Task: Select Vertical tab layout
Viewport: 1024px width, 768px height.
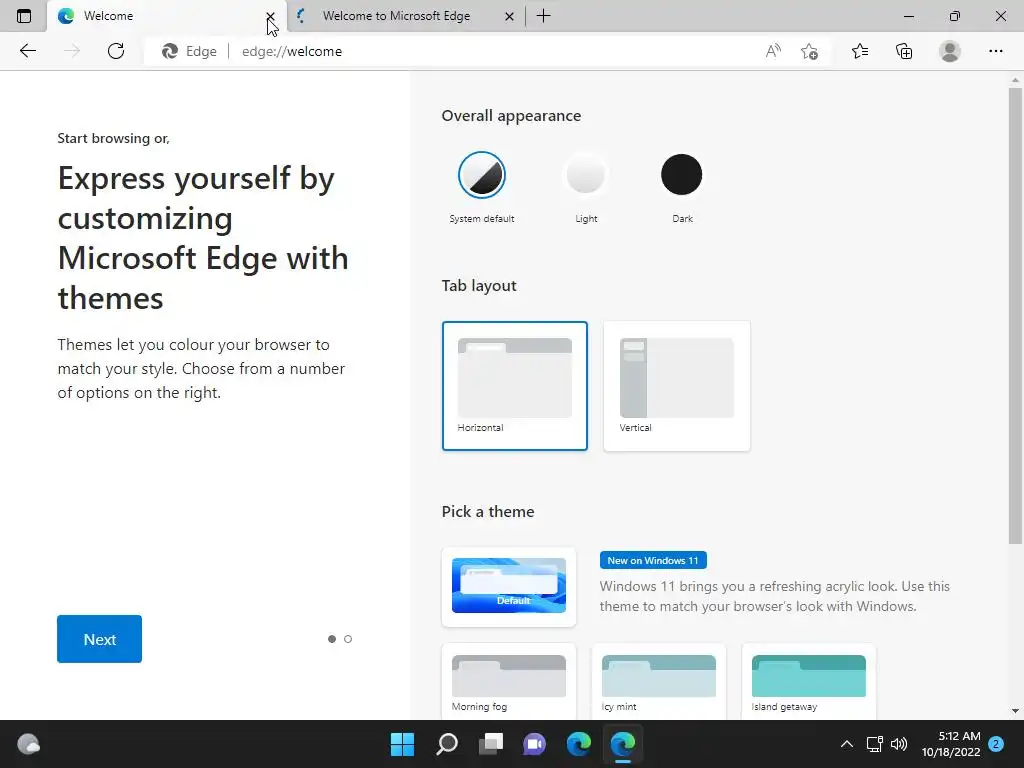Action: (x=677, y=386)
